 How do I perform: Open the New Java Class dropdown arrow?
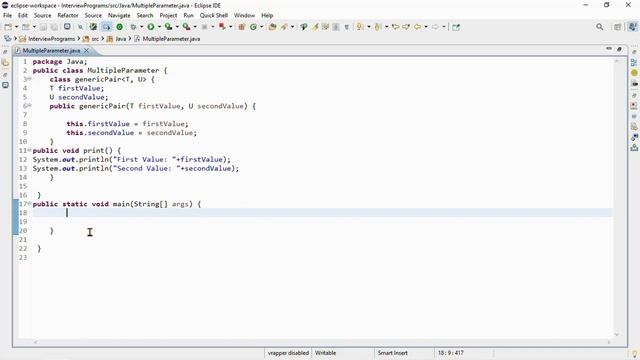point(261,27)
